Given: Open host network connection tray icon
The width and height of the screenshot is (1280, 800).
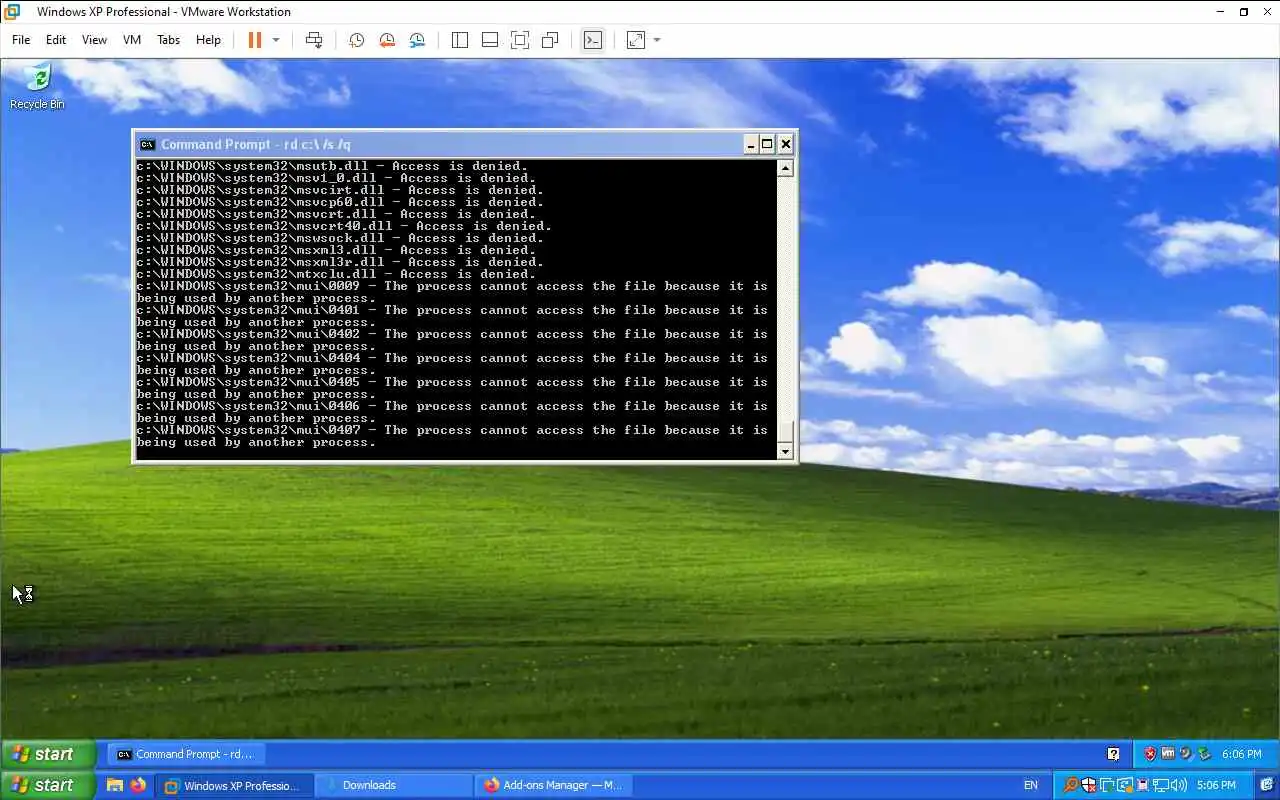Looking at the screenshot, I should pyautogui.click(x=1160, y=785).
